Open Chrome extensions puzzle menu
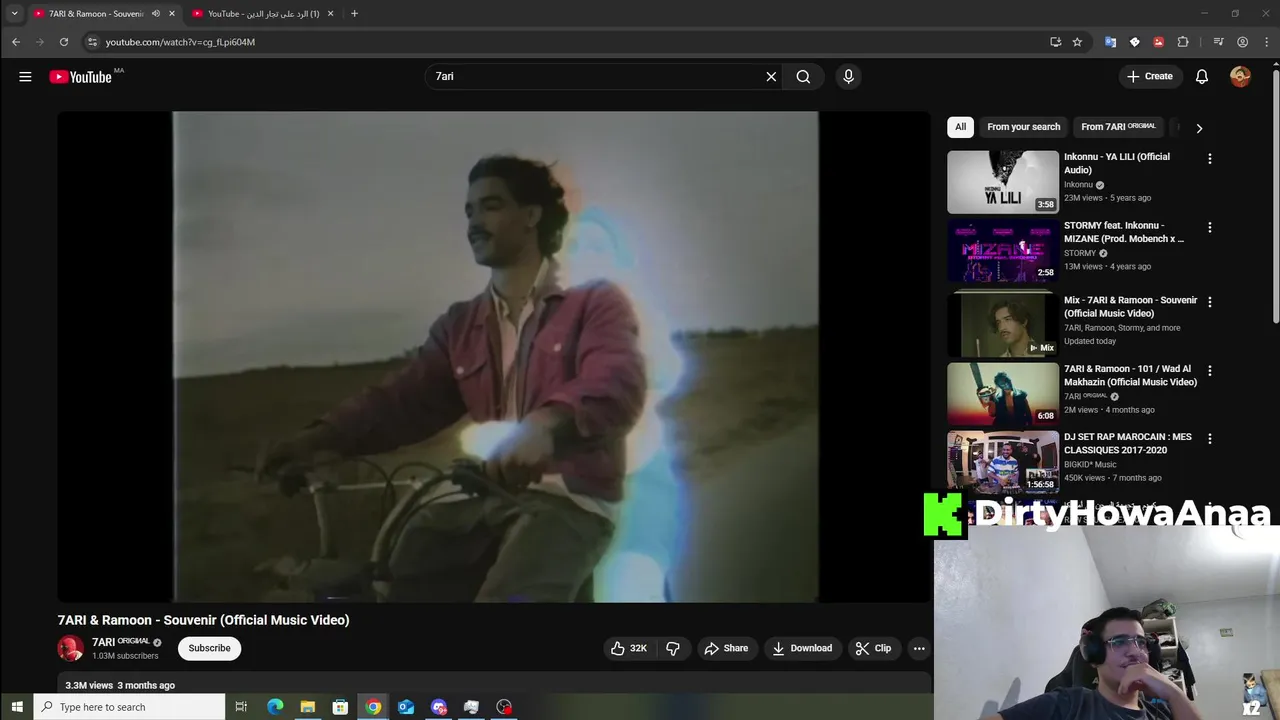The height and width of the screenshot is (720, 1280). tap(1183, 42)
